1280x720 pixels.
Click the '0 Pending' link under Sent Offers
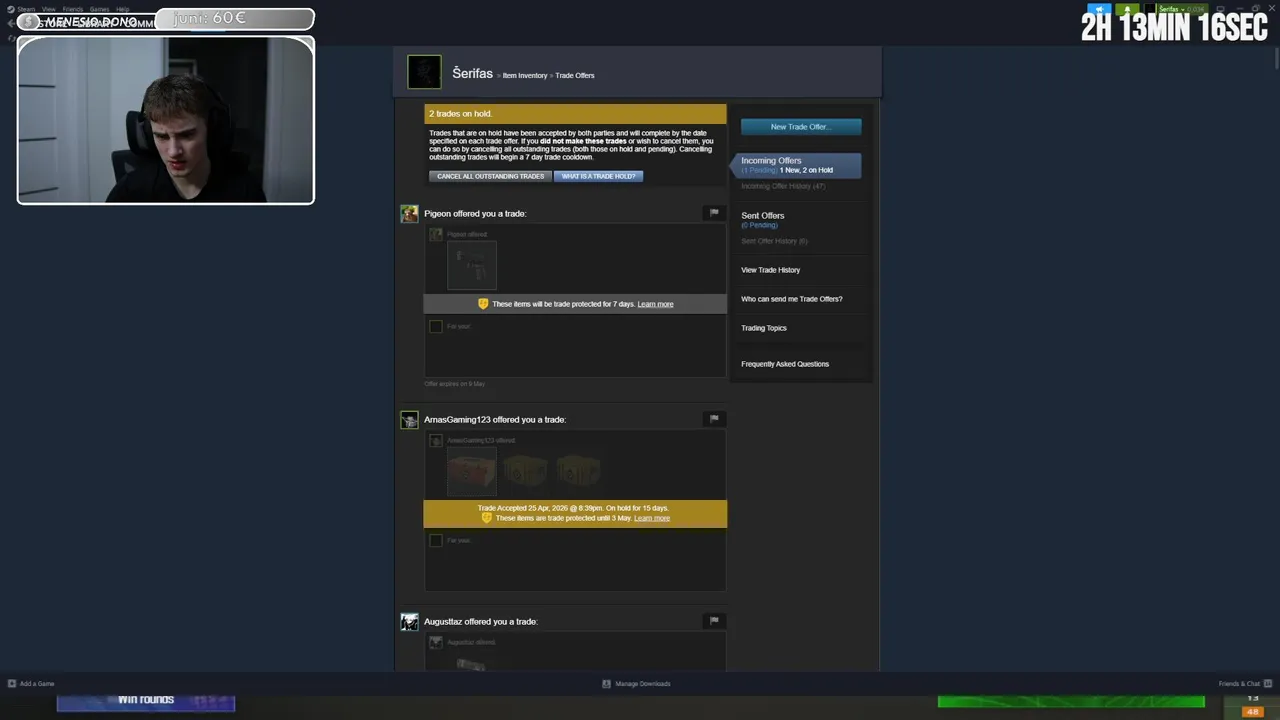[x=760, y=225]
